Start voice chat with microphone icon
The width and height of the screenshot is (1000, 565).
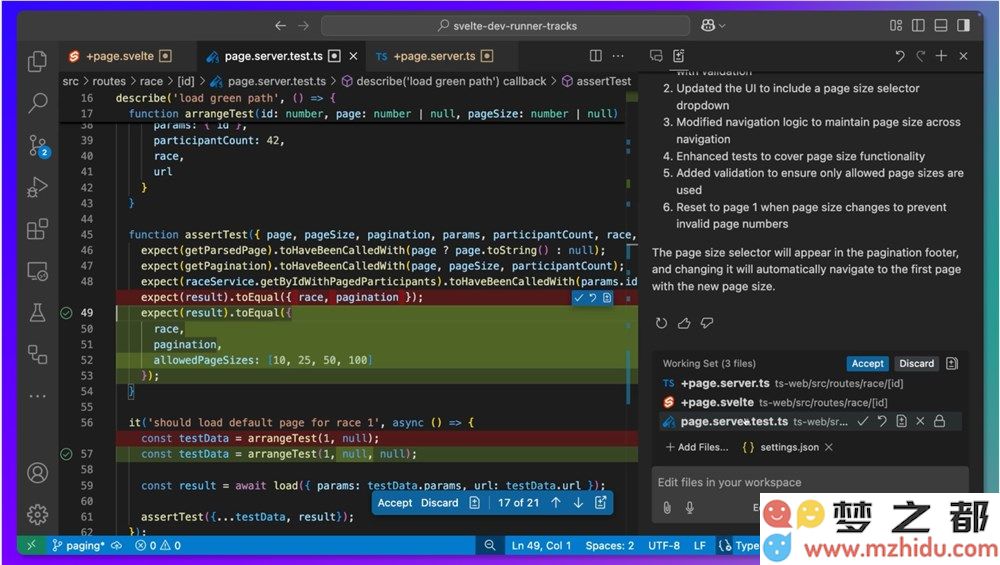689,508
